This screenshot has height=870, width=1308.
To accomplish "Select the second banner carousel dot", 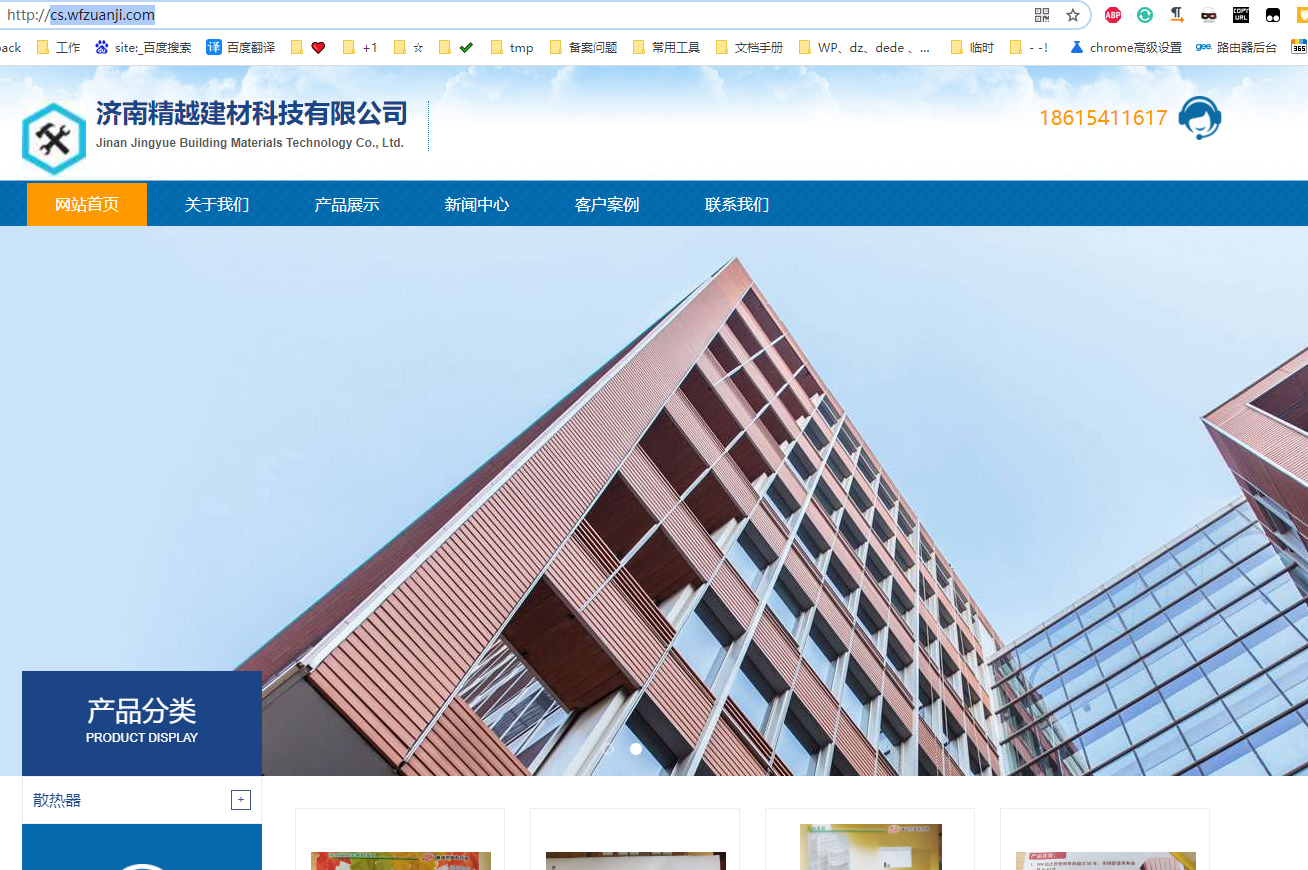I will tap(636, 748).
